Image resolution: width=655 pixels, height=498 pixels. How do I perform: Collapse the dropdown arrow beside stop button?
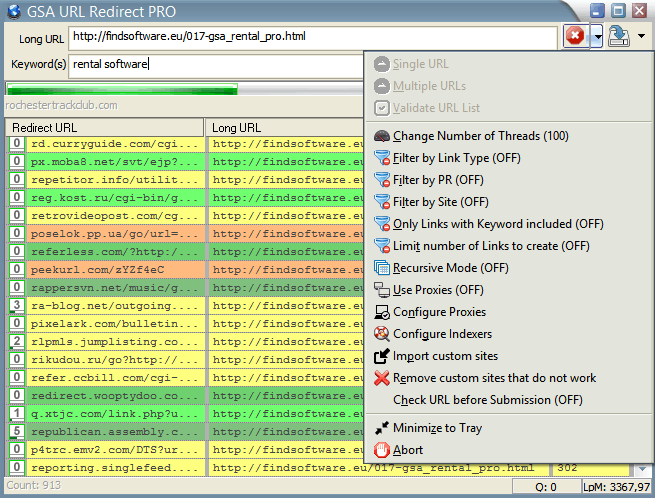click(x=597, y=36)
